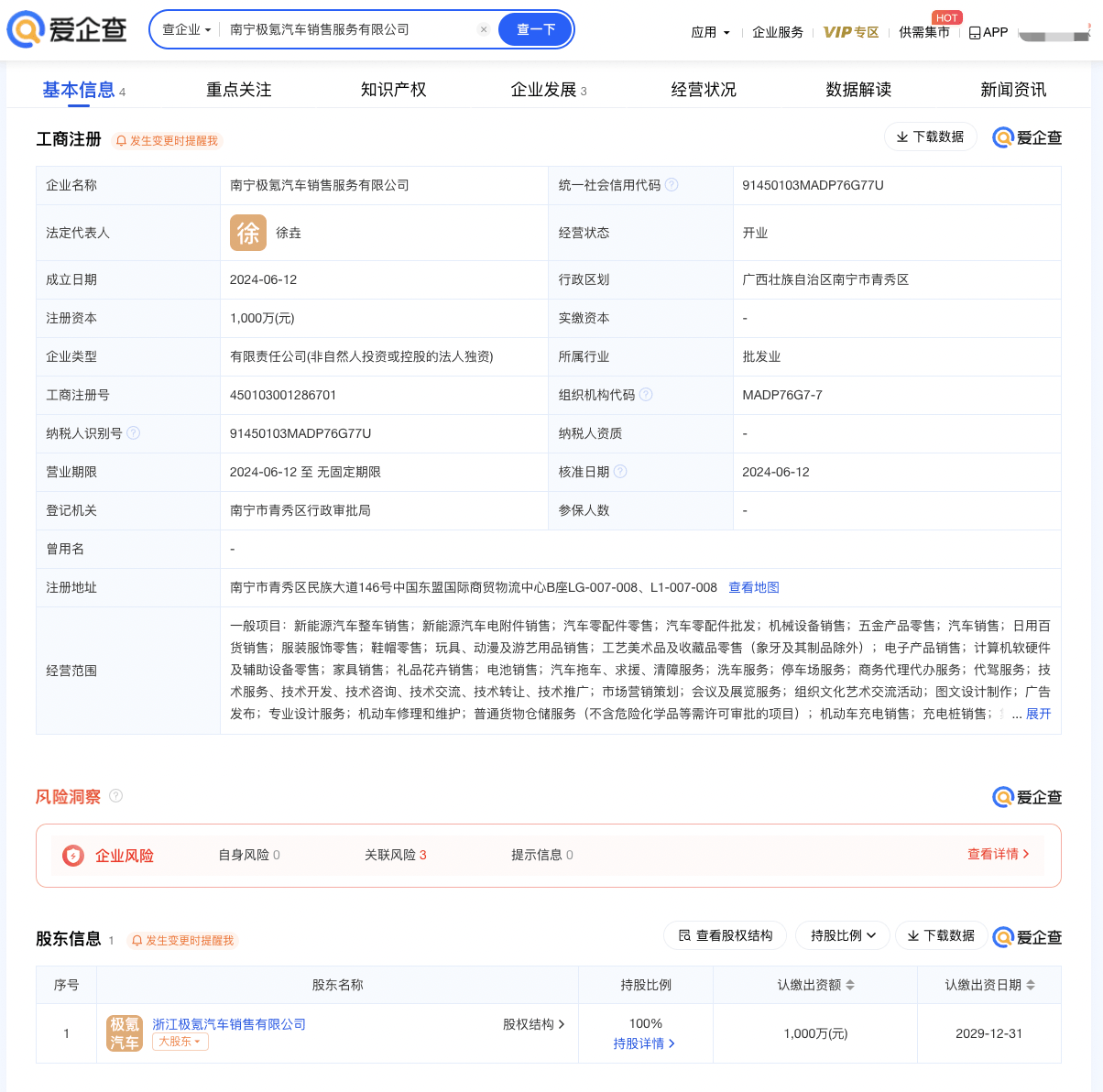This screenshot has height=1092, width=1103.
Task: Switch to the 新闻资讯 tab
Action: pos(1013,90)
